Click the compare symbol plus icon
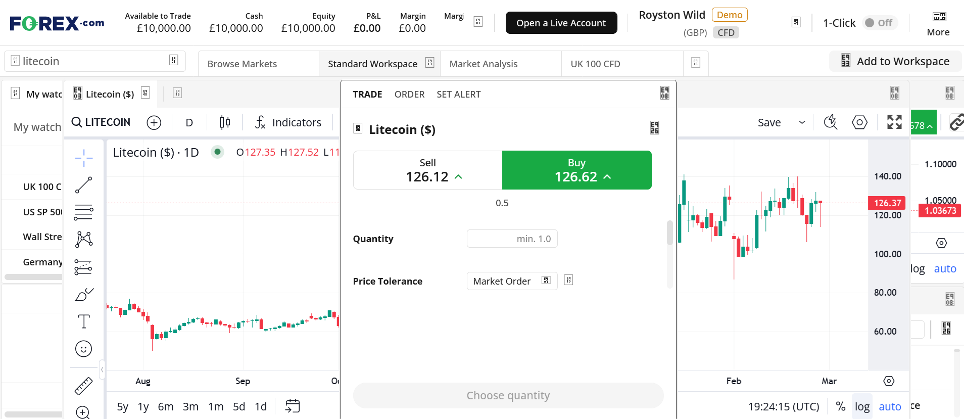This screenshot has height=420, width=964. coord(154,122)
